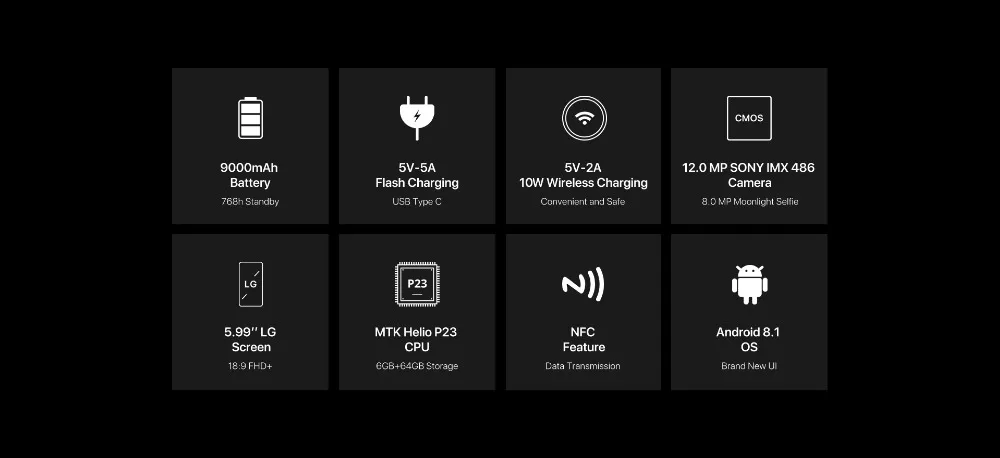Click the NFC symbol icon

[x=583, y=284]
